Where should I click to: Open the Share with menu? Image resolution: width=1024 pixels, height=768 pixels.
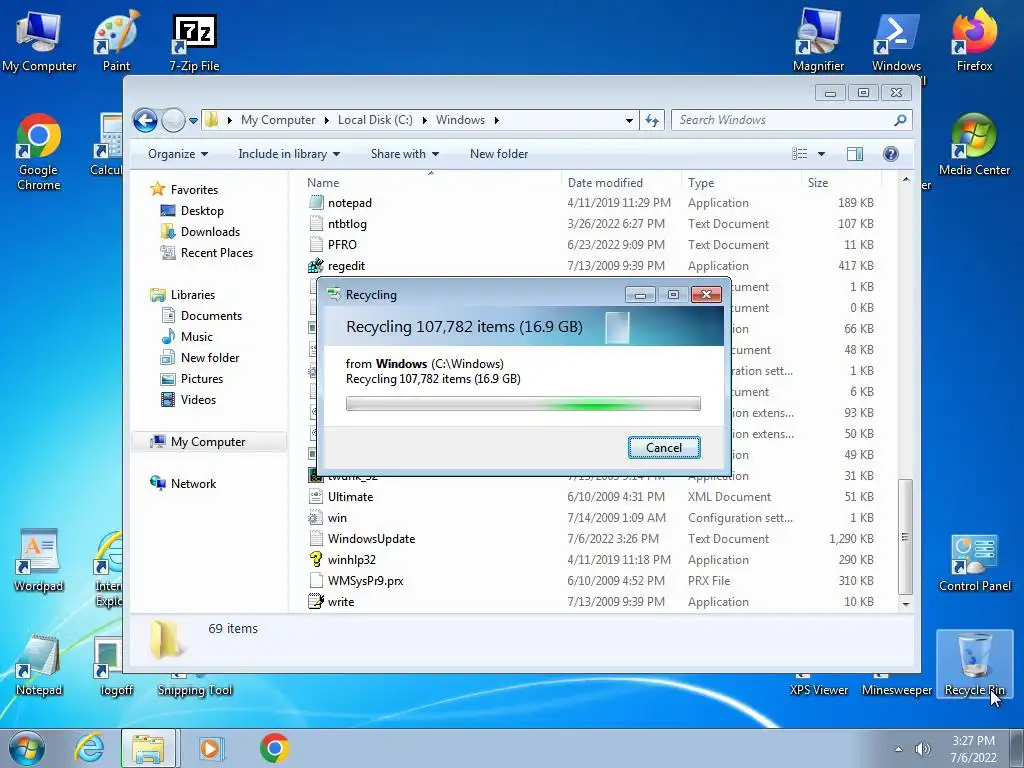pyautogui.click(x=404, y=153)
